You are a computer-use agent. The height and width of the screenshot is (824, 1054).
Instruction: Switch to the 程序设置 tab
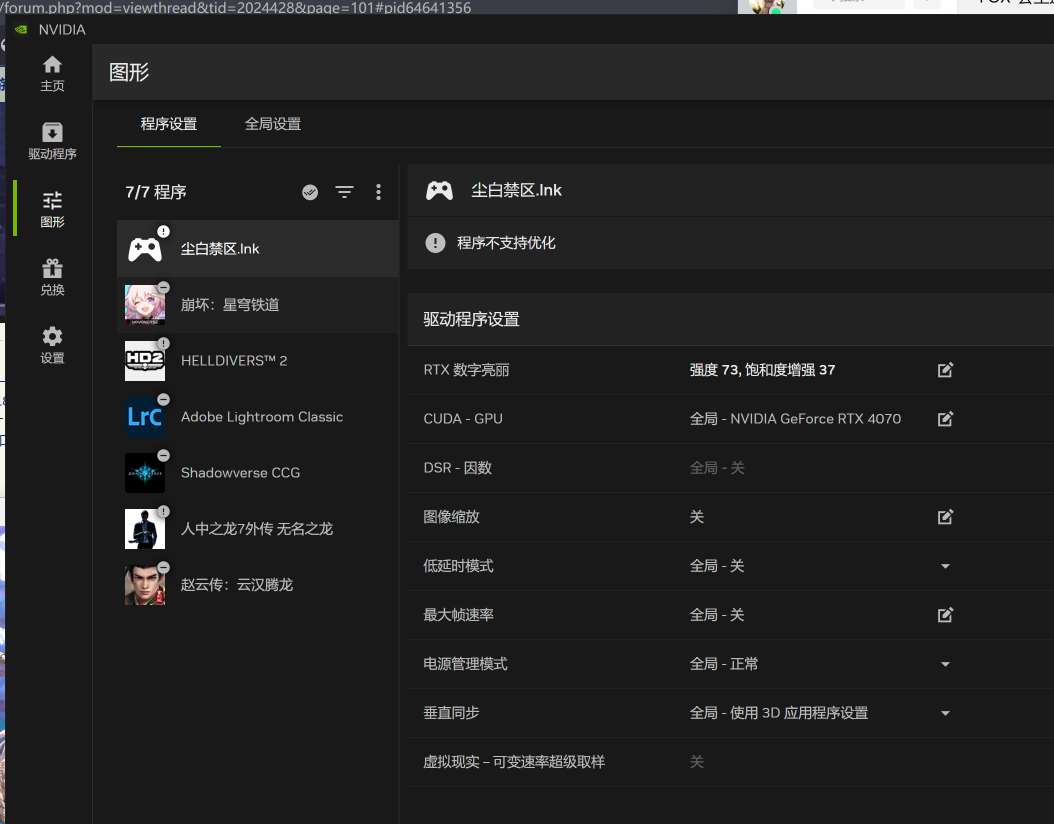169,124
